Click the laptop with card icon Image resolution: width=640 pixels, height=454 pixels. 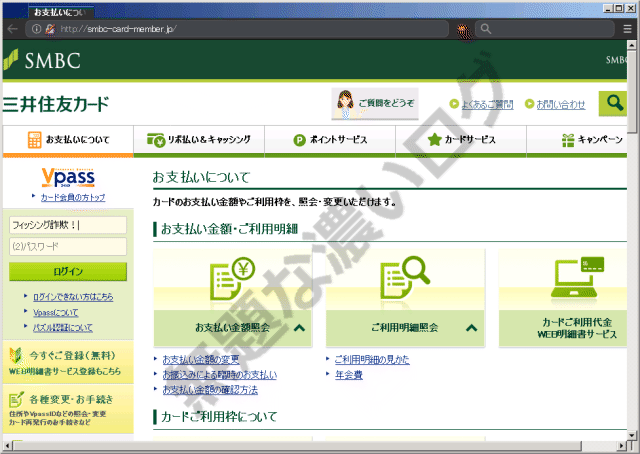[577, 278]
